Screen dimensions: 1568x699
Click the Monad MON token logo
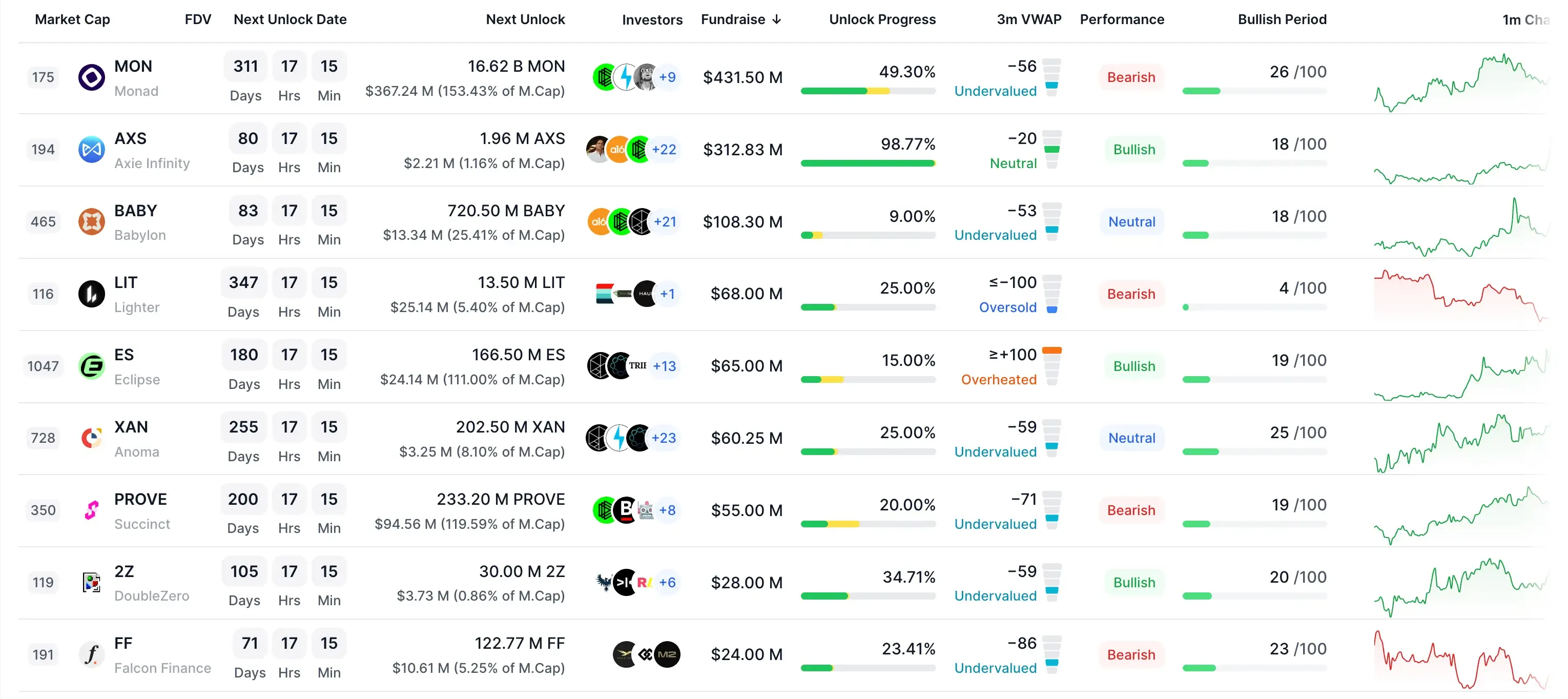[x=91, y=77]
